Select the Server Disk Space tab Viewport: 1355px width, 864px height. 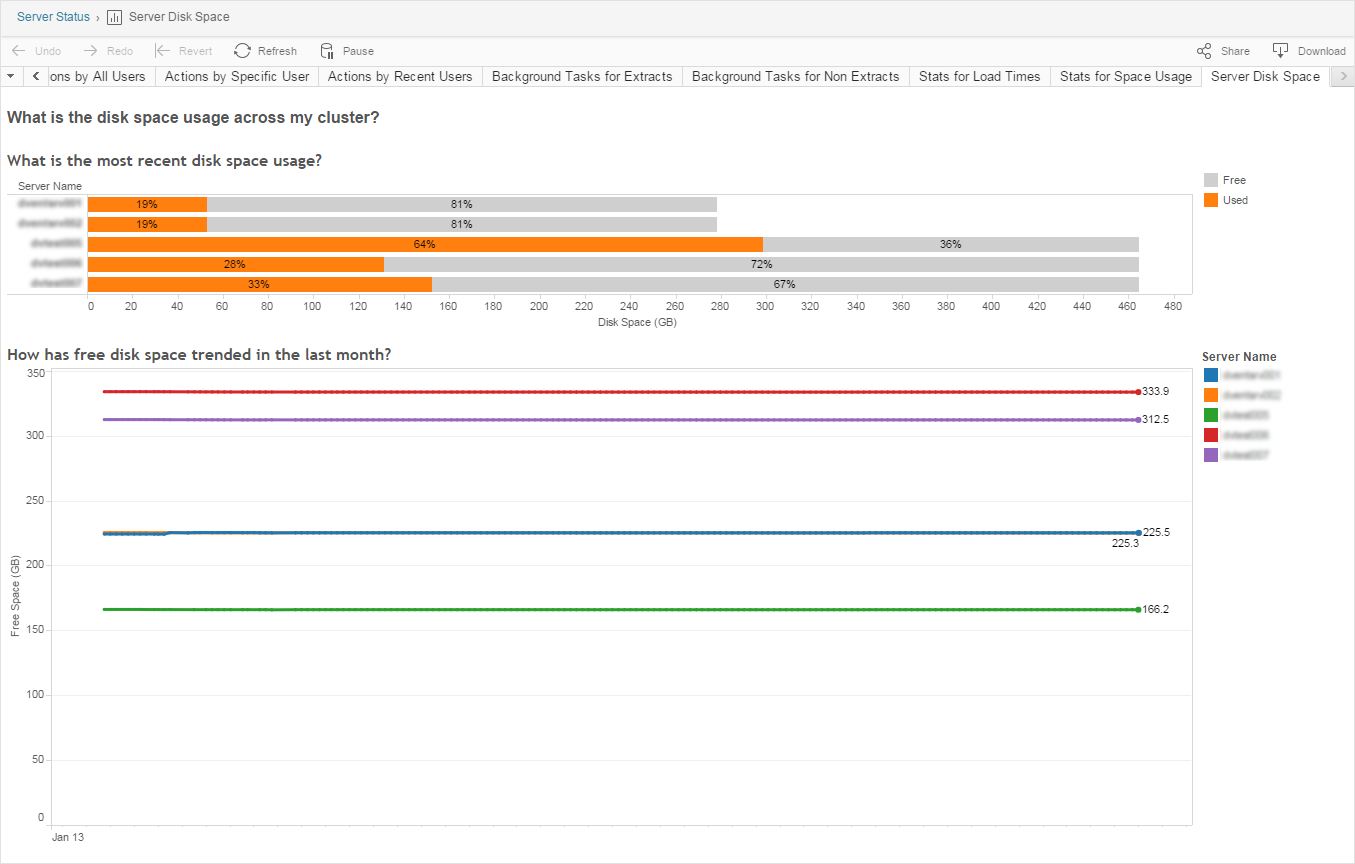pyautogui.click(x=1265, y=76)
